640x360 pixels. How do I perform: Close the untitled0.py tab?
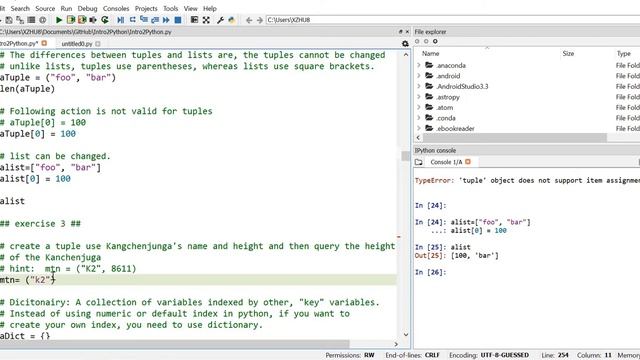point(98,44)
